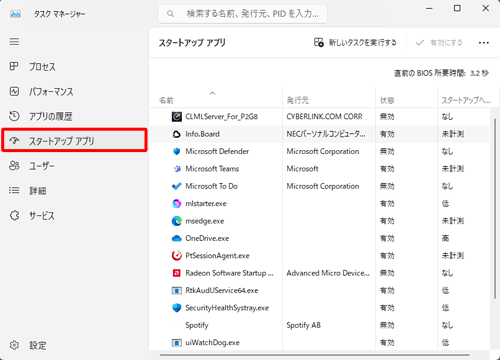Image resolution: width=500 pixels, height=360 pixels.
Task: Click the PtSessionAgent.exe icon
Action: pyautogui.click(x=176, y=256)
